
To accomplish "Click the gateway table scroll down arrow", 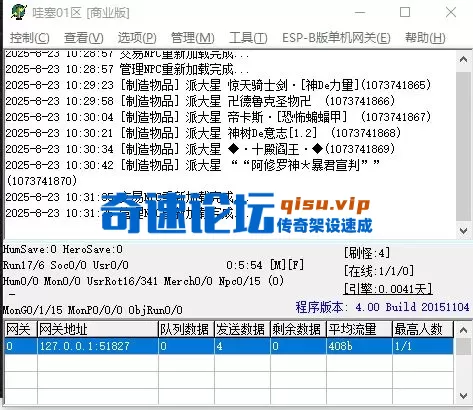I will 463,396.
